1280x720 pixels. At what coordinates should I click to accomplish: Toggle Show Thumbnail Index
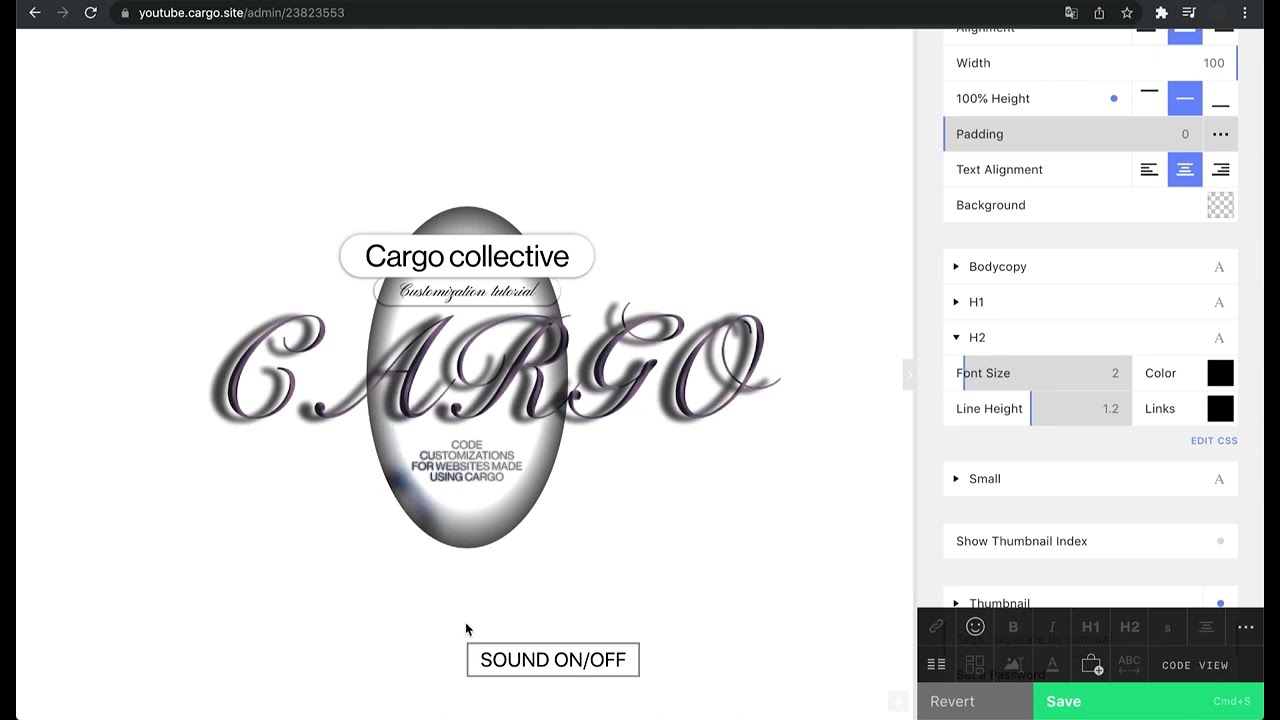coord(1220,541)
